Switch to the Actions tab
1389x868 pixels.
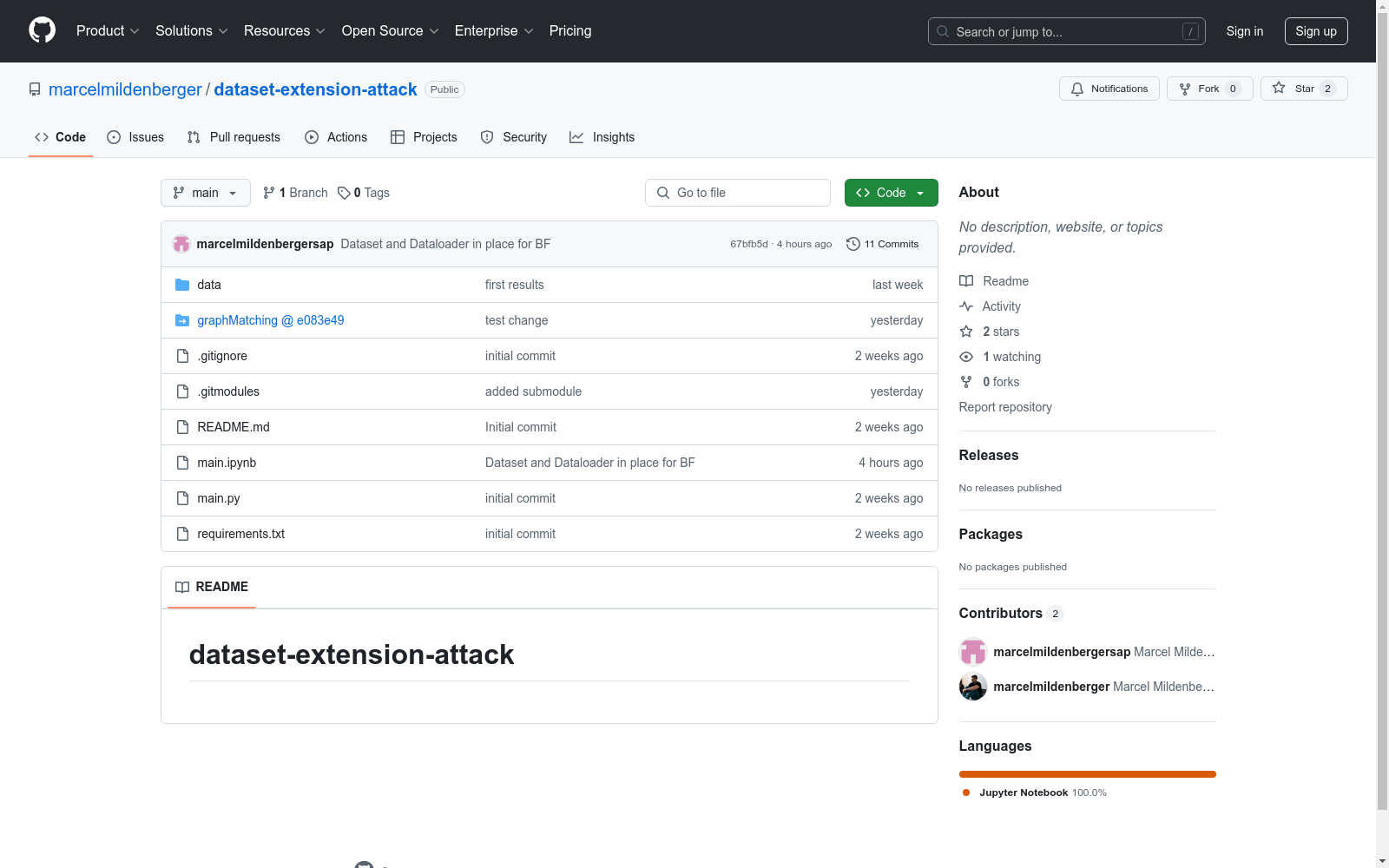[336, 137]
